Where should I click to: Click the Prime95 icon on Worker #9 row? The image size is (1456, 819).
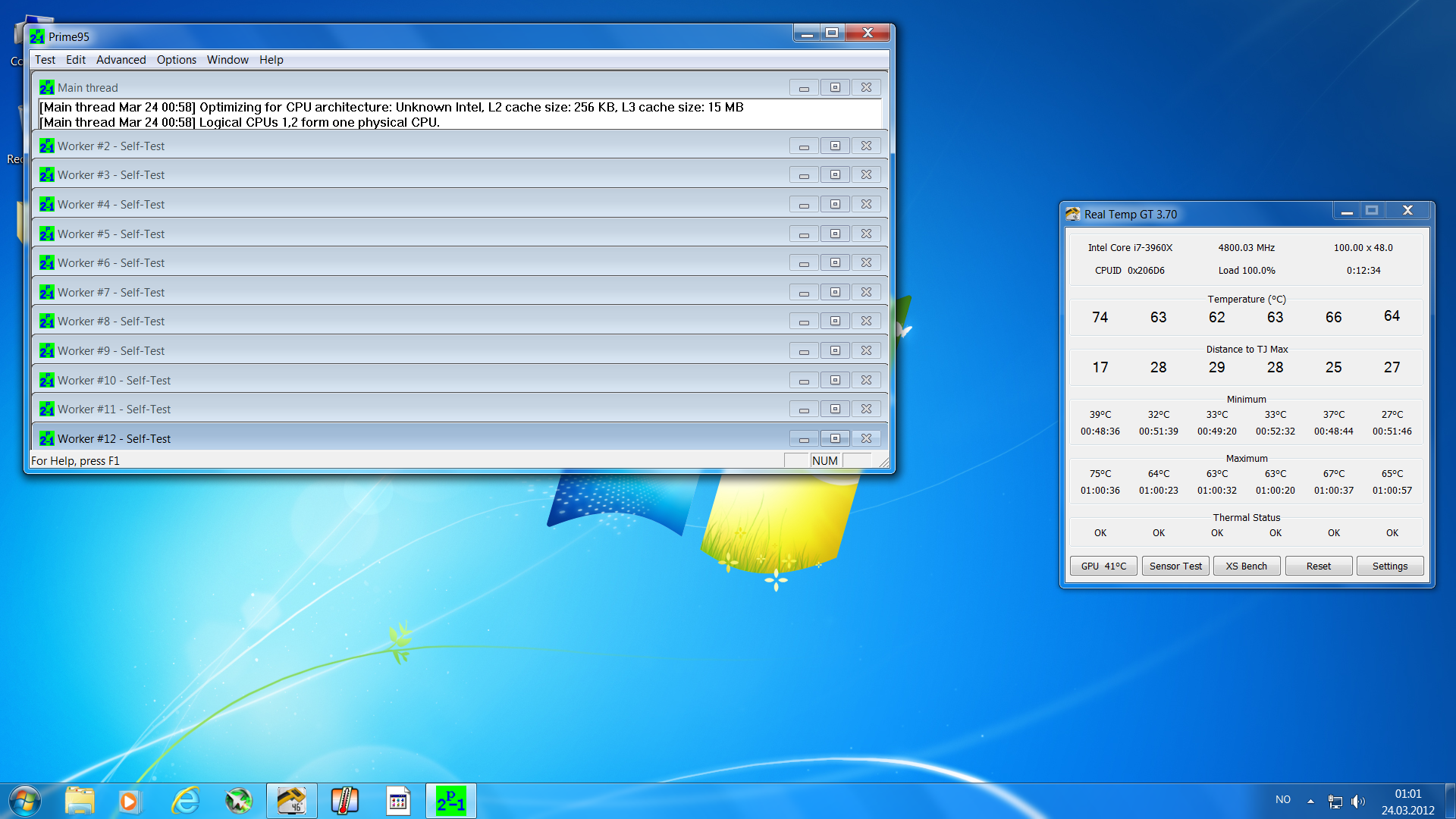(x=46, y=350)
